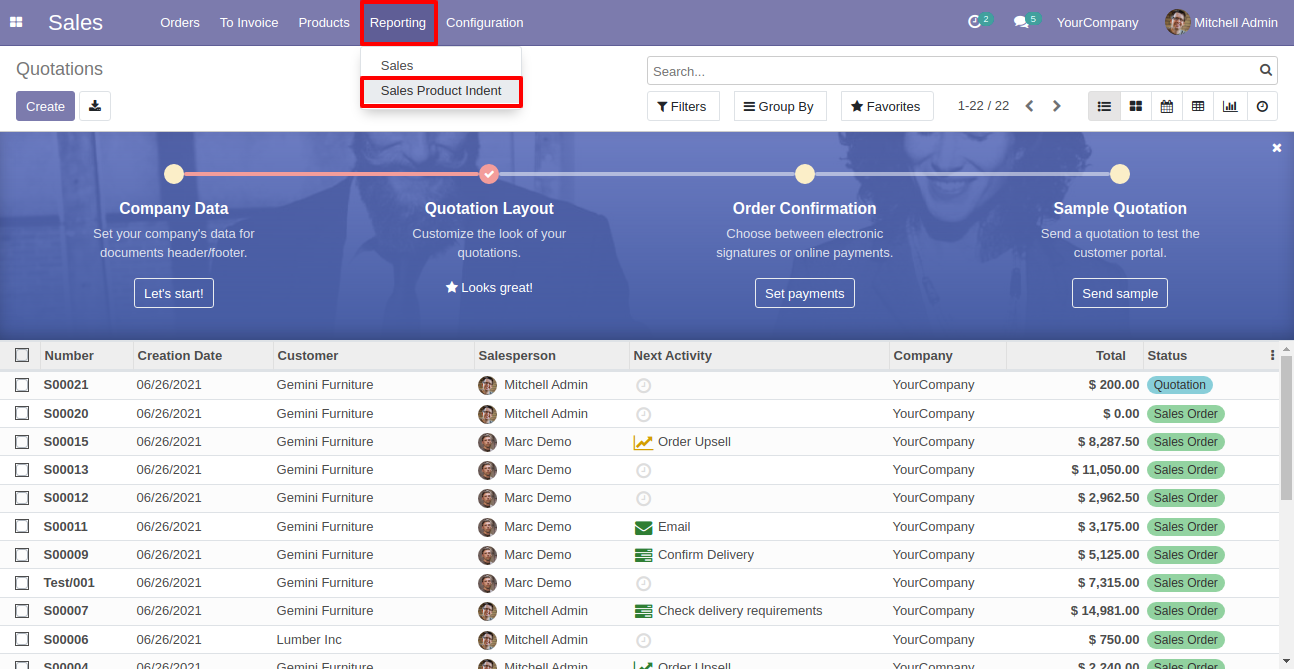Screen dimensions: 1294x669
Task: Open Mitchell Admin user menu
Action: click(1222, 22)
